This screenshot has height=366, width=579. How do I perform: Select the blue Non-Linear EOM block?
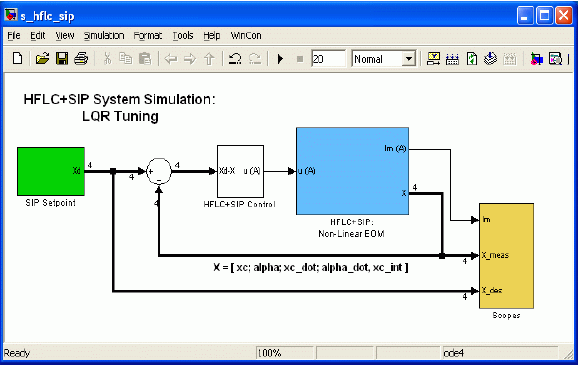(352, 171)
